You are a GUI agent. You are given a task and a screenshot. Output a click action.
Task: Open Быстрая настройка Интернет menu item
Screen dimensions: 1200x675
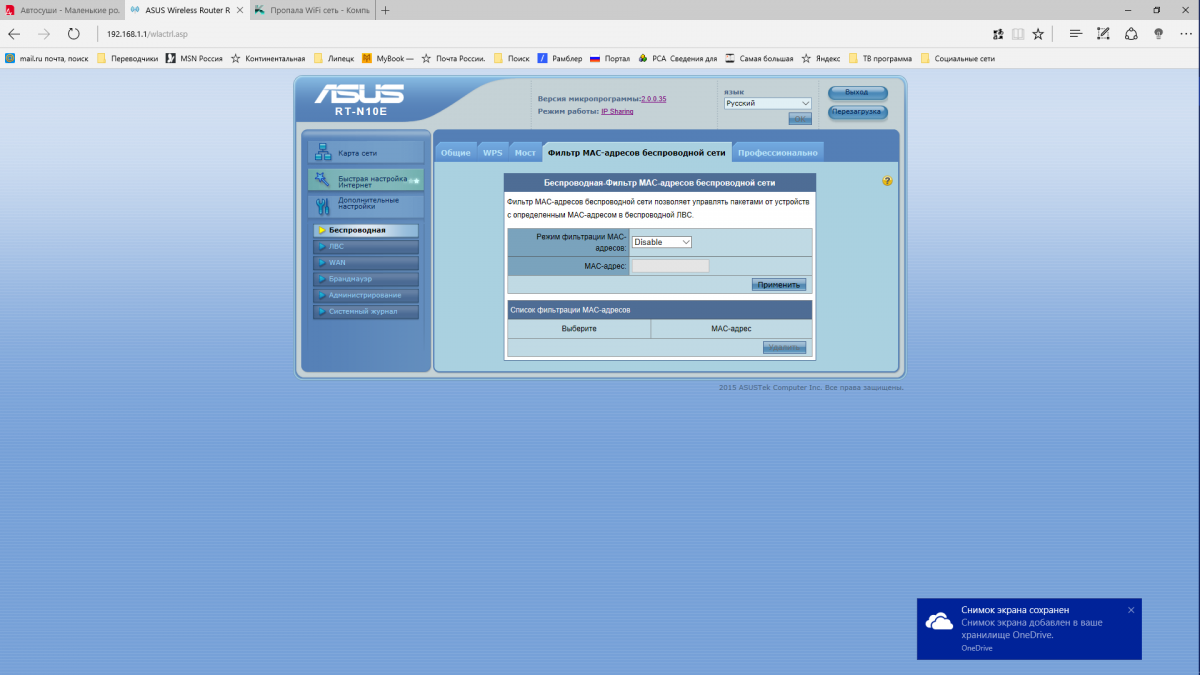[366, 180]
